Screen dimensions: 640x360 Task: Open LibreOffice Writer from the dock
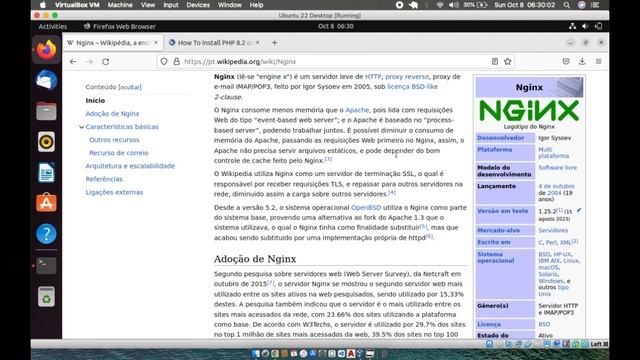[x=46, y=172]
